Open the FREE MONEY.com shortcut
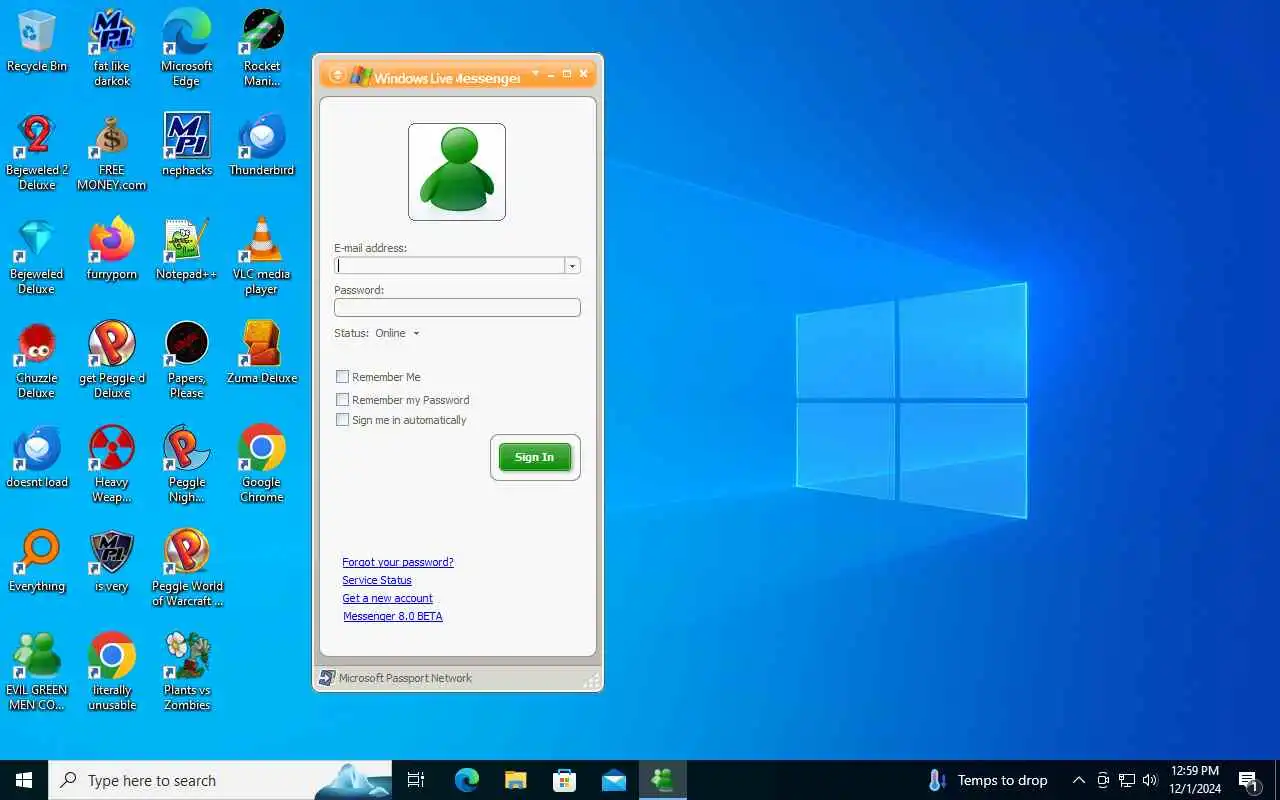The image size is (1280, 800). coord(112,152)
